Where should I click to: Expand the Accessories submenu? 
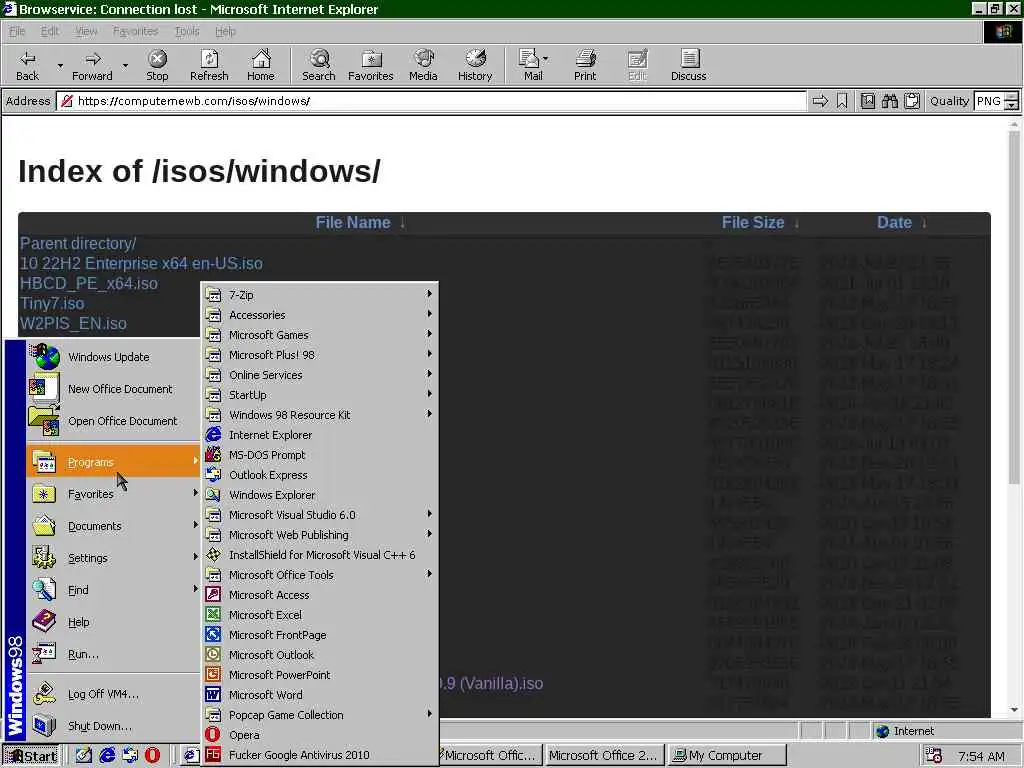coord(320,315)
